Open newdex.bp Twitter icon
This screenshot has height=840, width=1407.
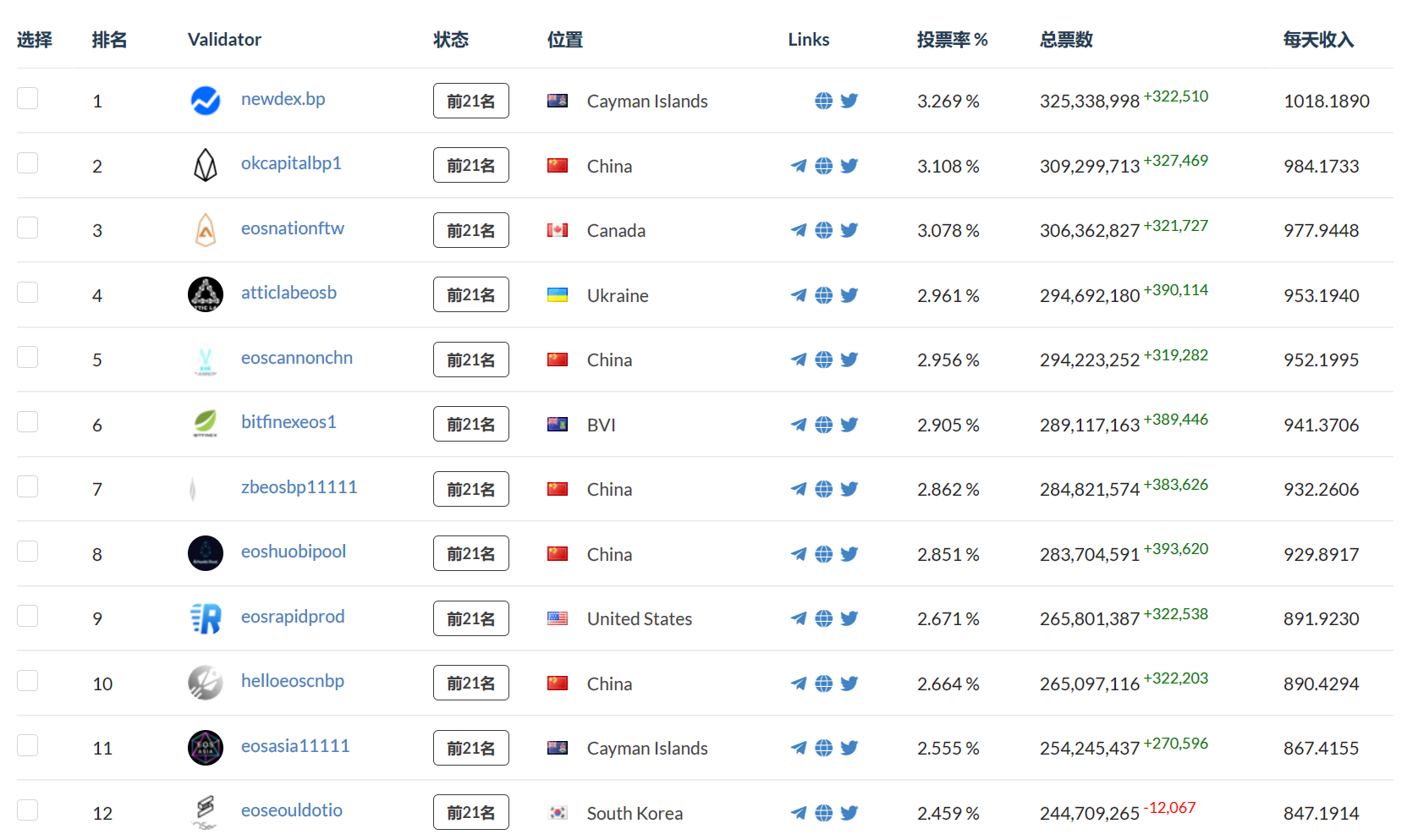coord(849,101)
